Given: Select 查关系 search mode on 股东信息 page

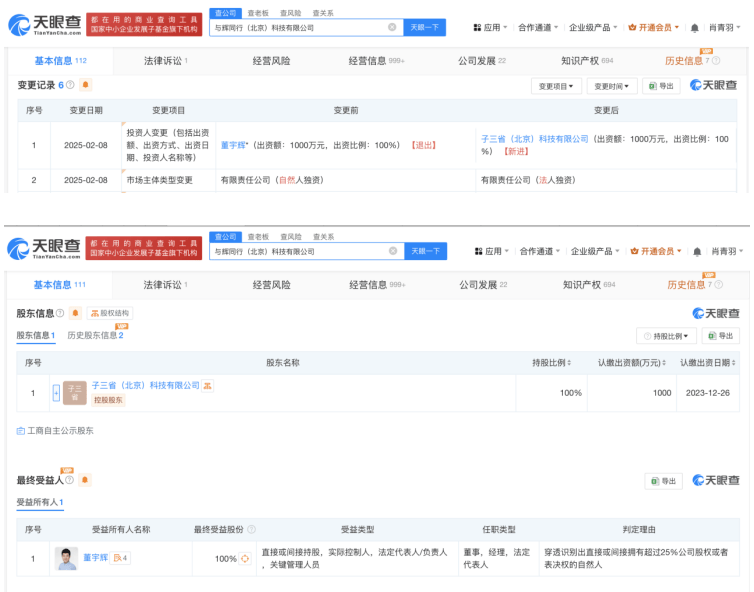Looking at the screenshot, I should (x=323, y=237).
